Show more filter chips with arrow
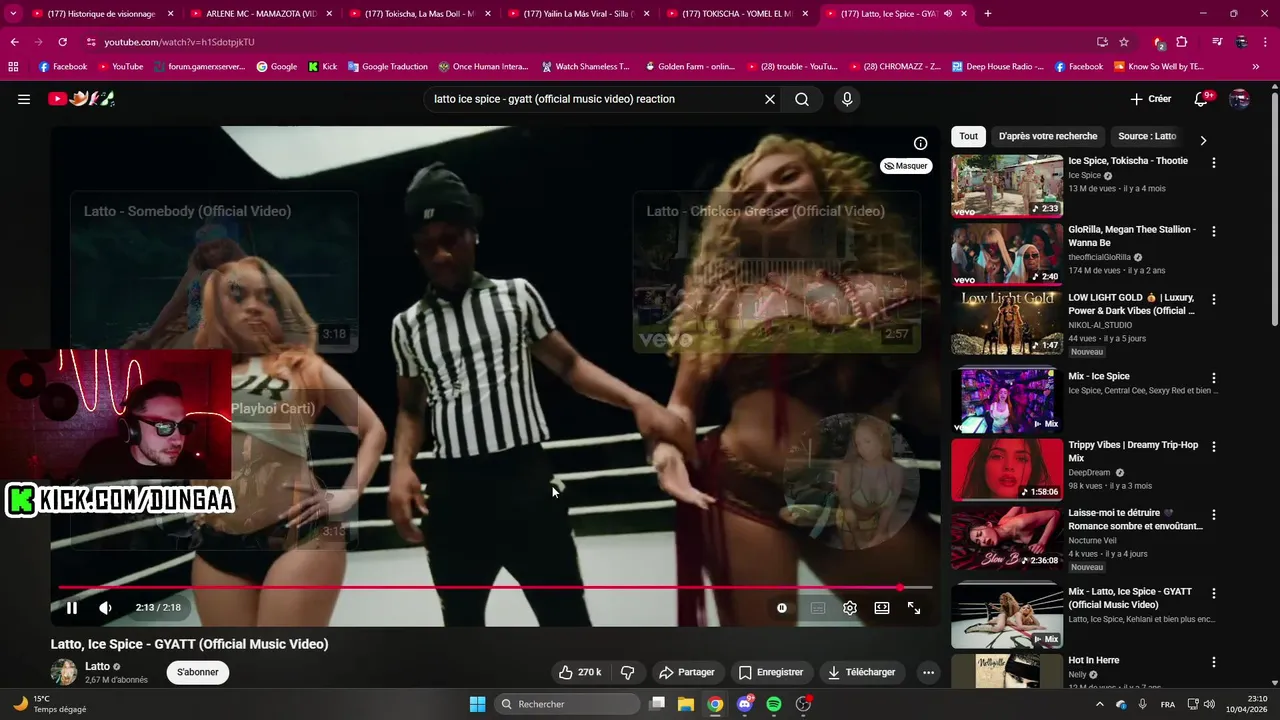Viewport: 1280px width, 720px height. click(1203, 140)
